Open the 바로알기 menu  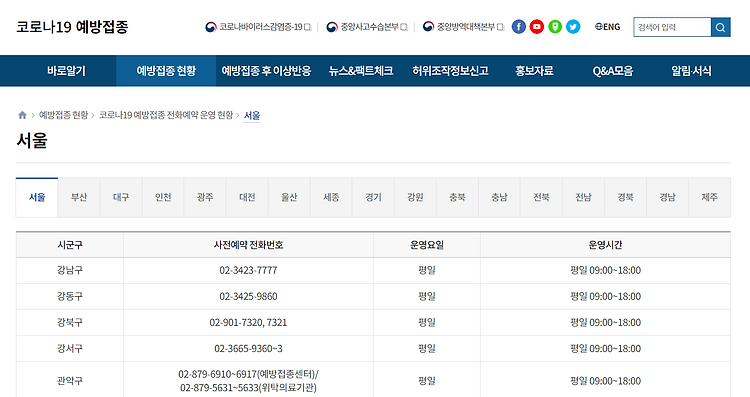pos(66,71)
